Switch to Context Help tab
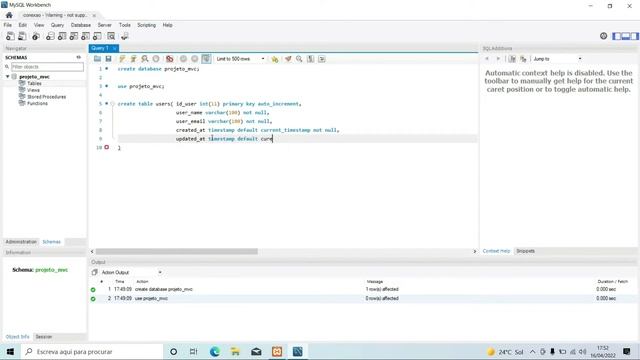 (x=496, y=251)
